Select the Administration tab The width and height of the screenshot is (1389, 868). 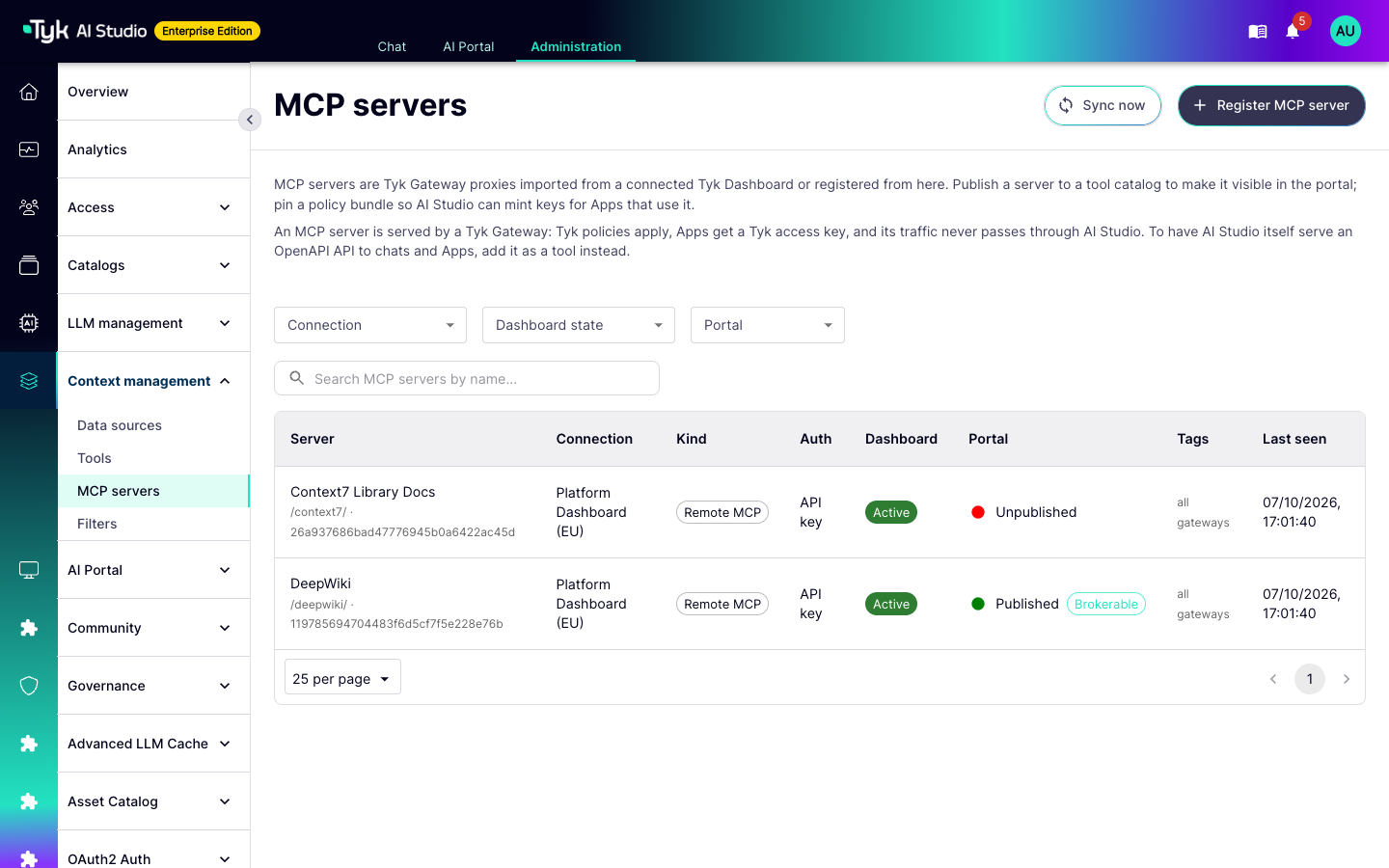(576, 46)
